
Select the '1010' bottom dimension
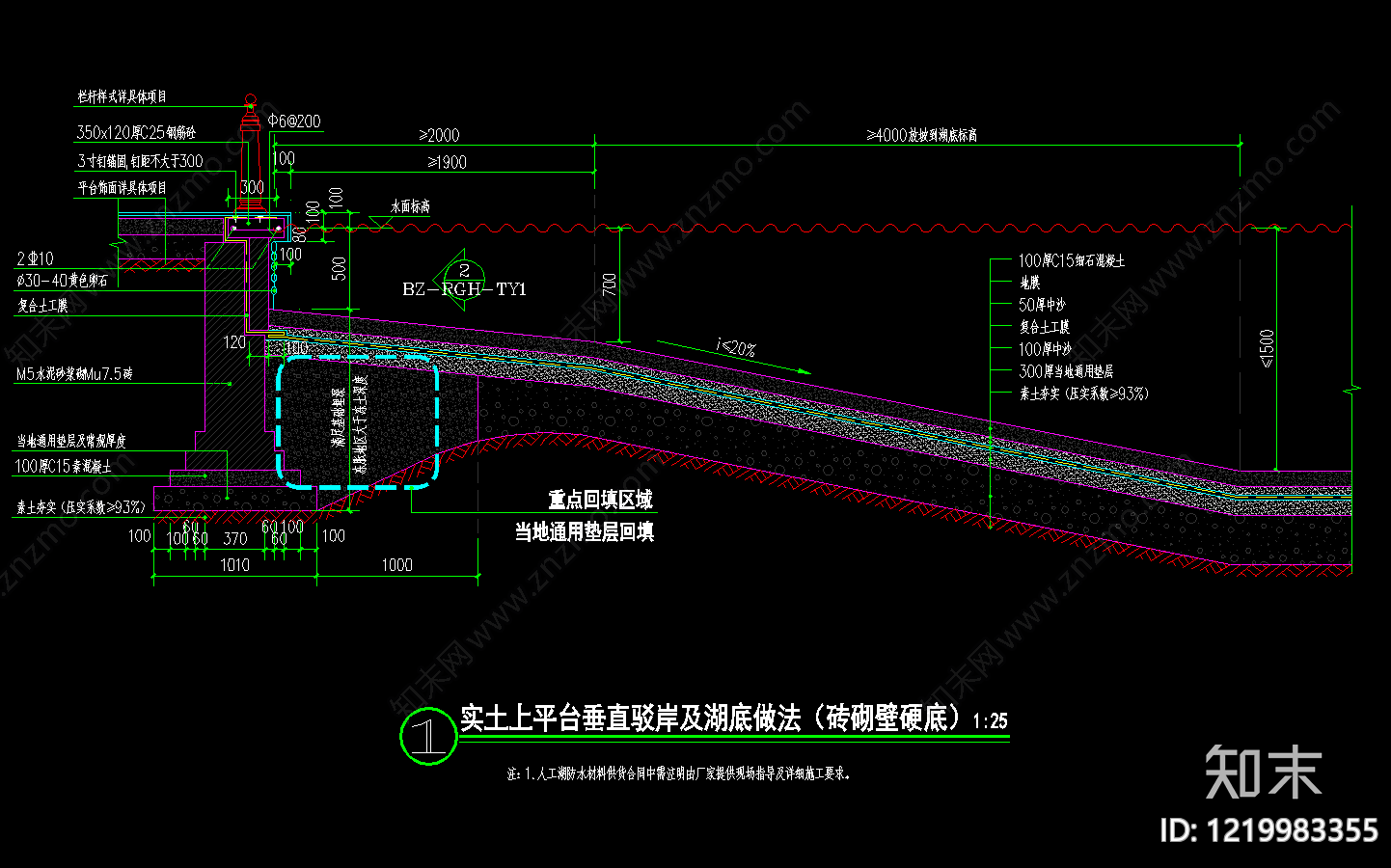[x=234, y=565]
